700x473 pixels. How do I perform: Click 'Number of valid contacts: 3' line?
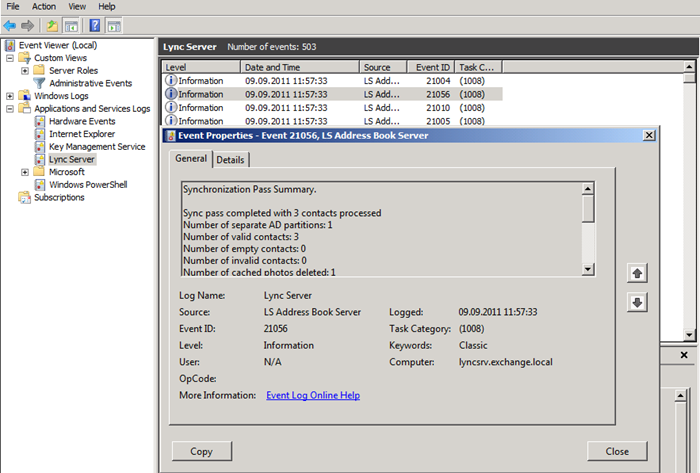(x=241, y=236)
